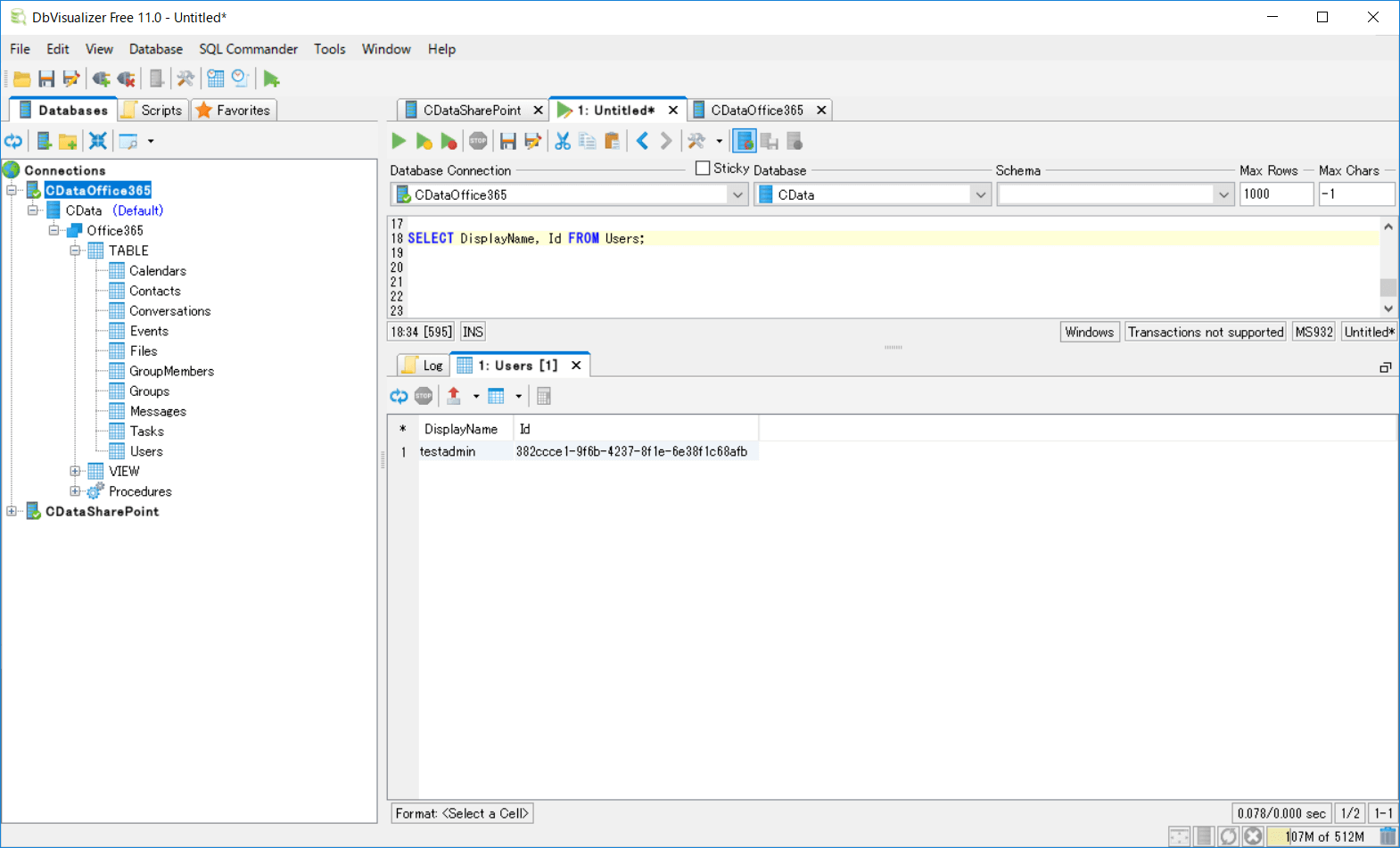This screenshot has width=1400, height=848.
Task: Select the Users table in the tree
Action: click(x=146, y=451)
